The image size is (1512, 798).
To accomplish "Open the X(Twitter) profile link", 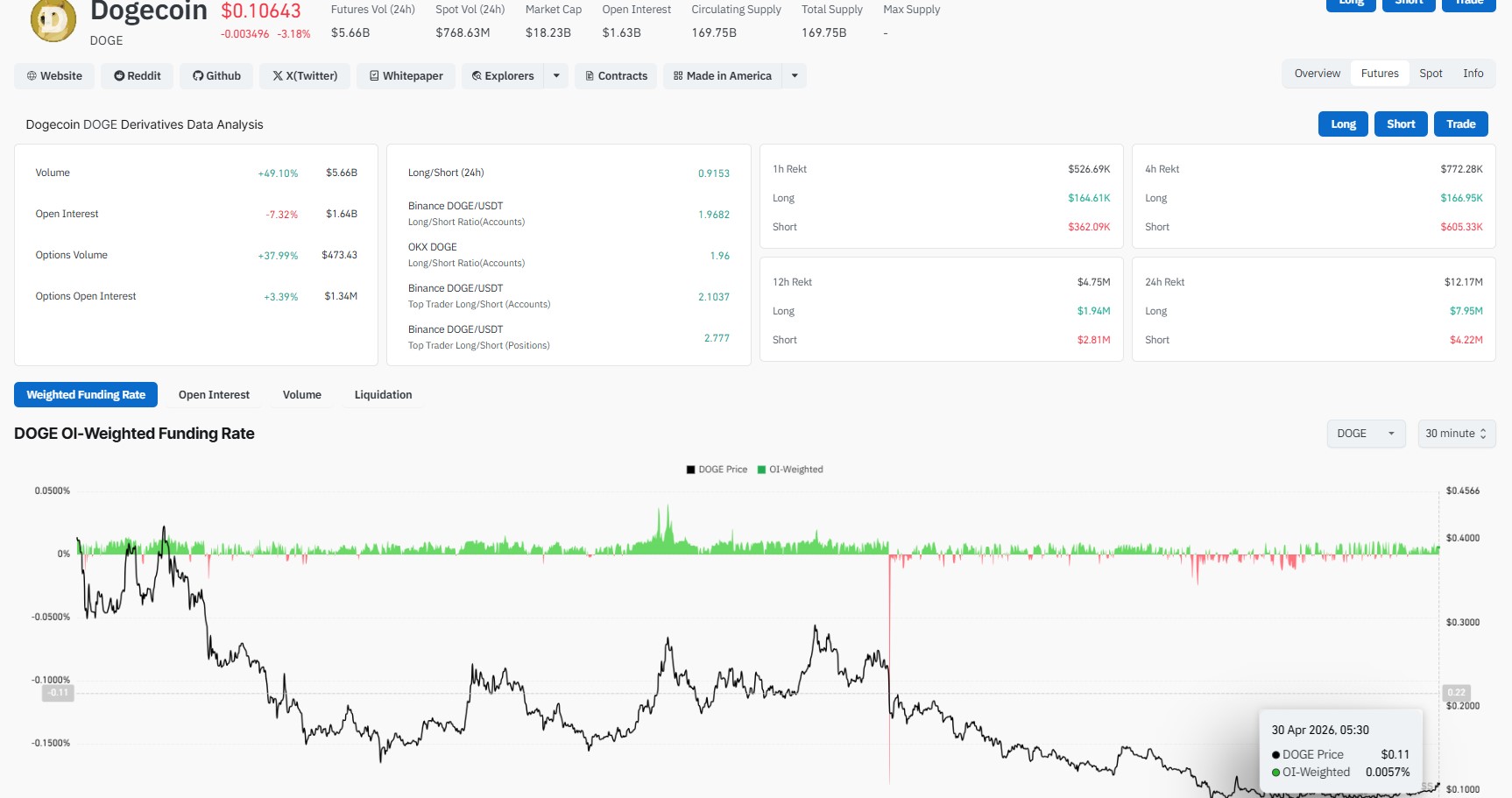I will 305,76.
